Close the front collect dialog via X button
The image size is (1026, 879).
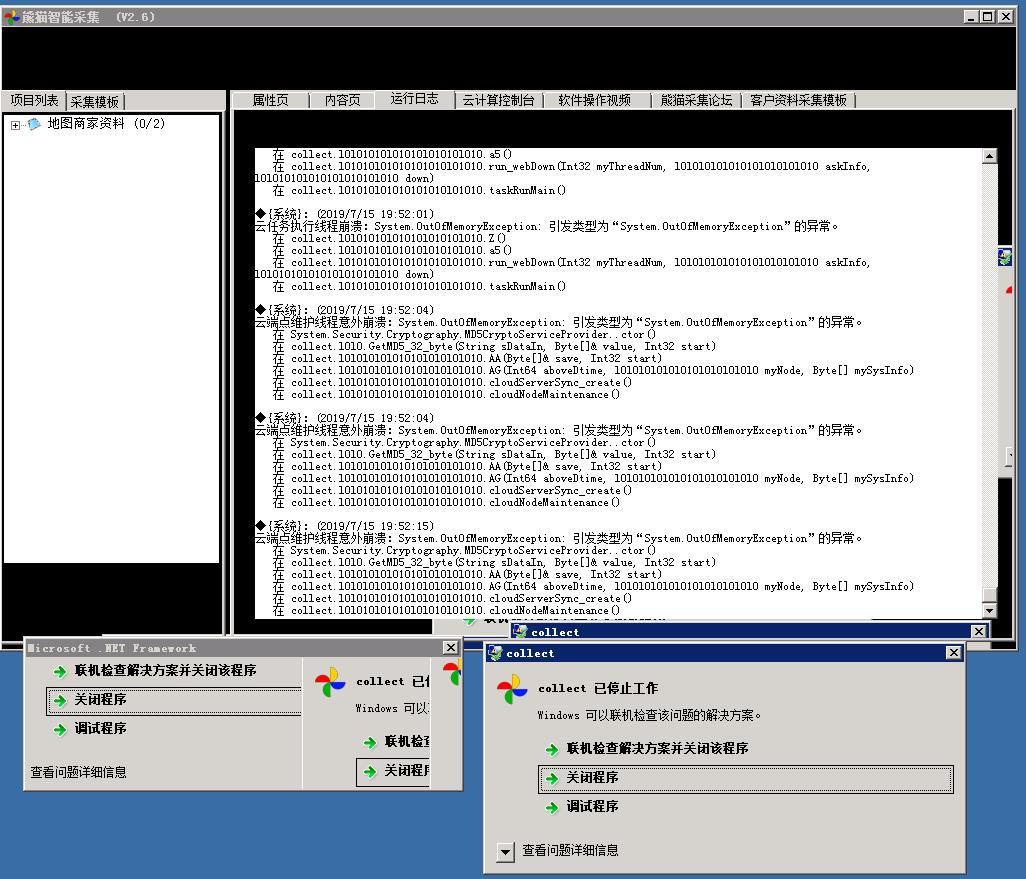953,653
